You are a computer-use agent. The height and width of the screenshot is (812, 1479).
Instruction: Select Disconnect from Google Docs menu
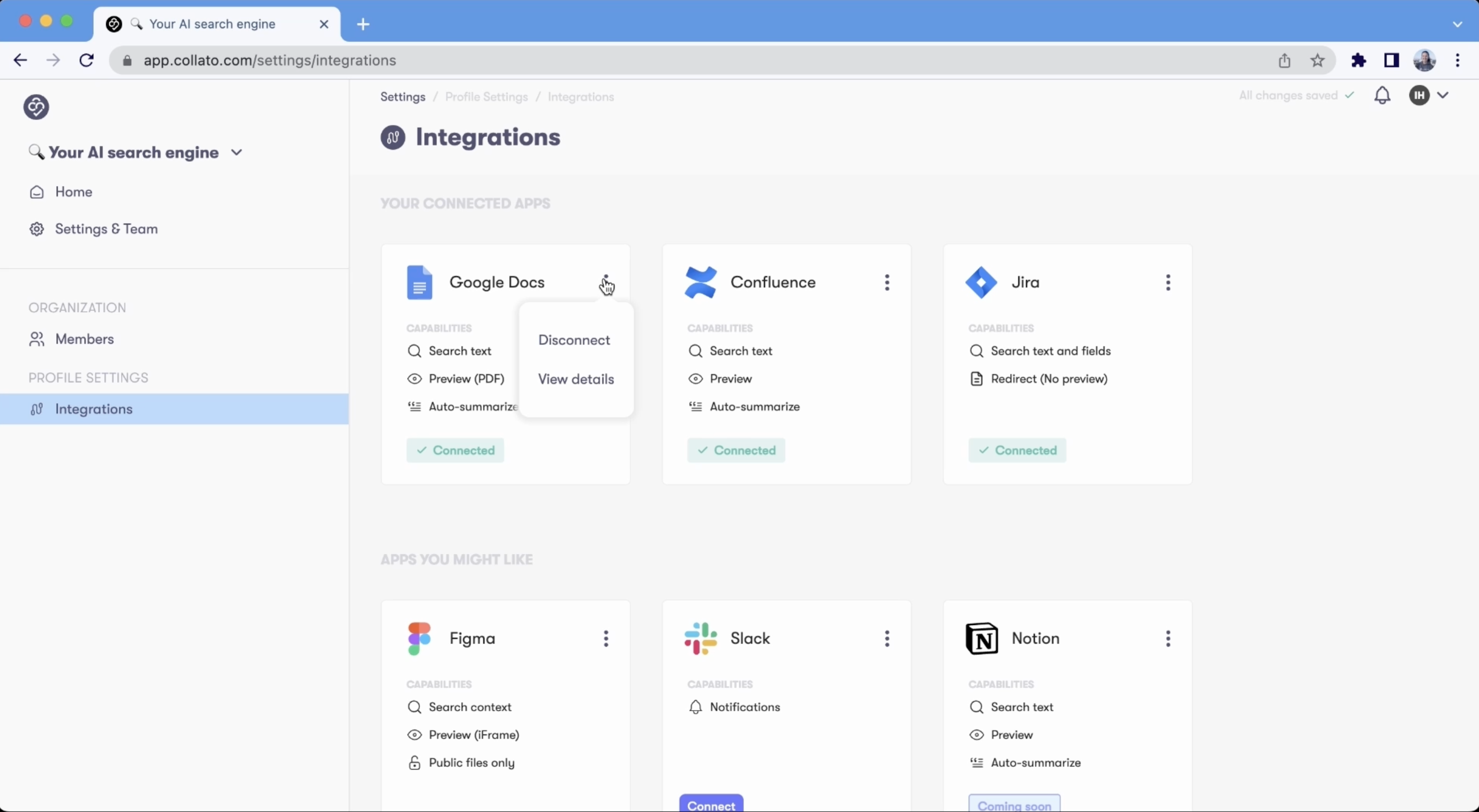tap(574, 340)
